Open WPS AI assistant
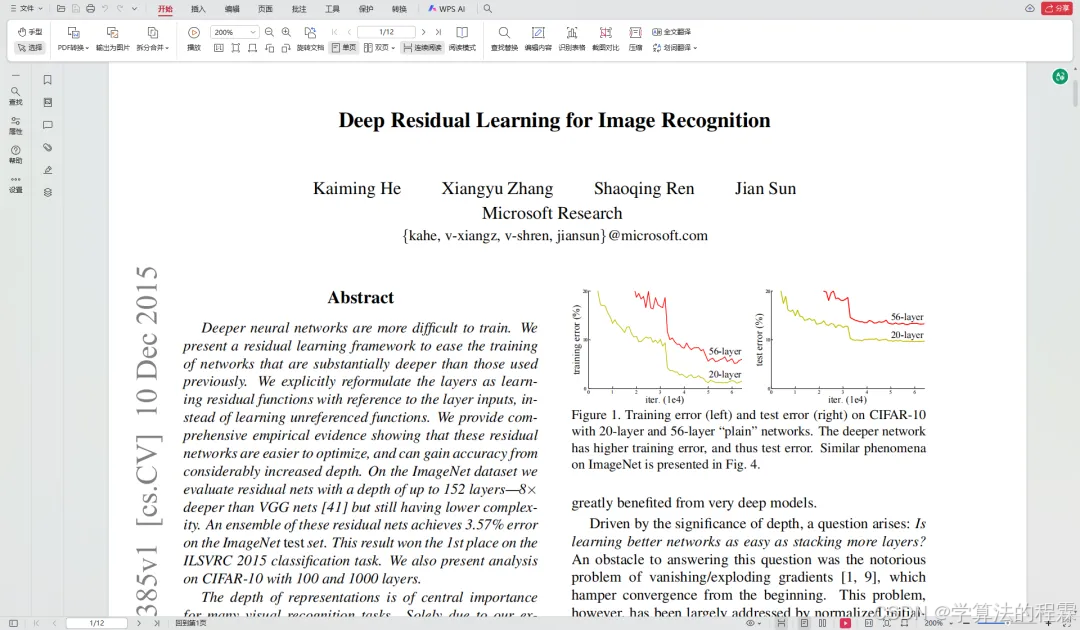The width and height of the screenshot is (1080, 630). [446, 9]
